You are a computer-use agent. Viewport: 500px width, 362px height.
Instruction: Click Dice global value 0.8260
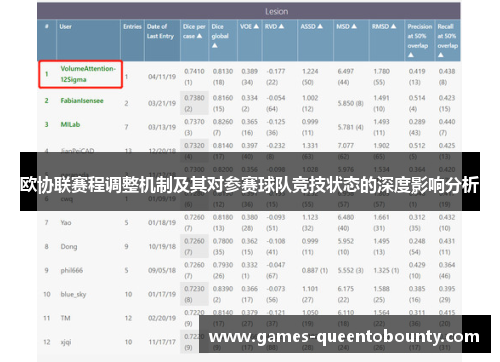click(x=223, y=122)
